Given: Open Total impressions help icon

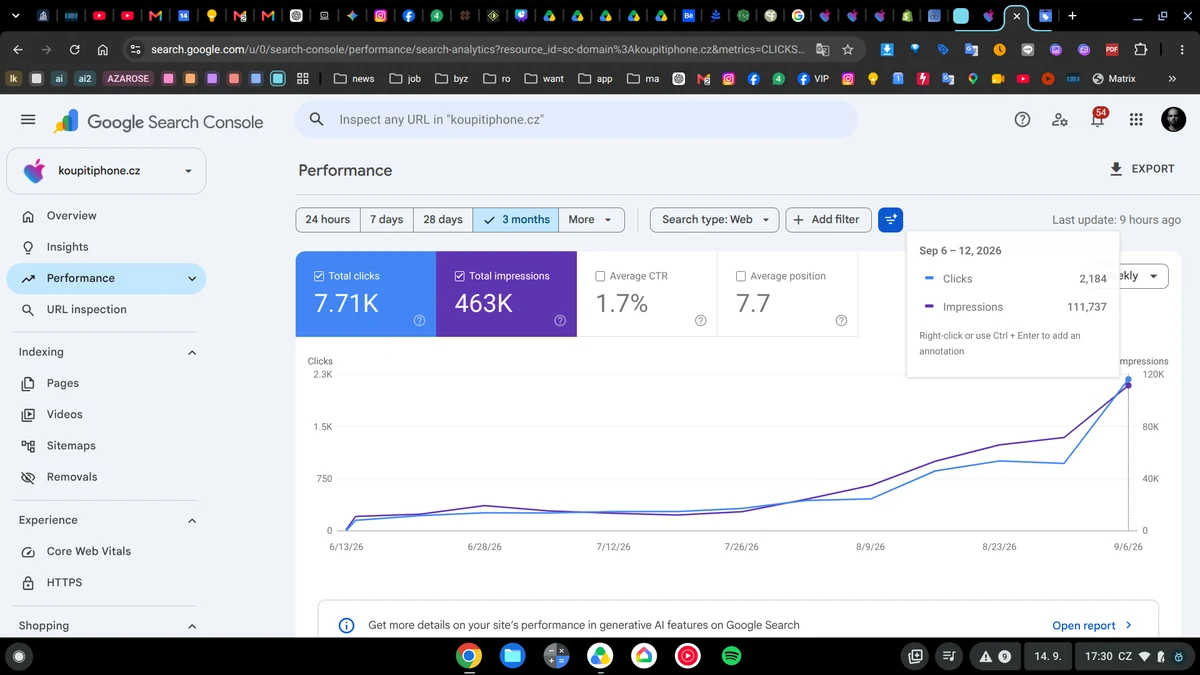Looking at the screenshot, I should (x=560, y=321).
